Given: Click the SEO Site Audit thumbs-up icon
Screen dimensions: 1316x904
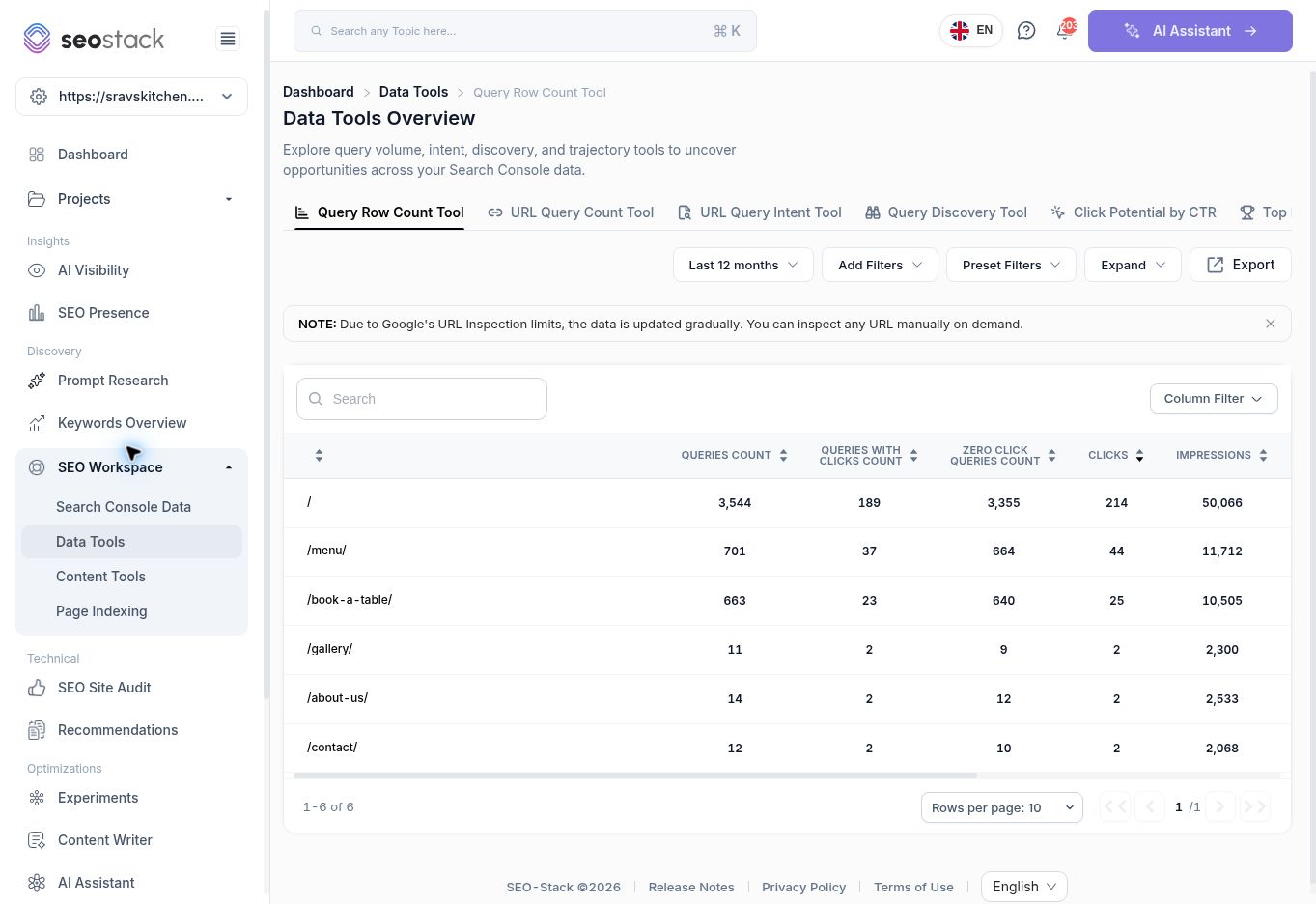Looking at the screenshot, I should tap(37, 688).
